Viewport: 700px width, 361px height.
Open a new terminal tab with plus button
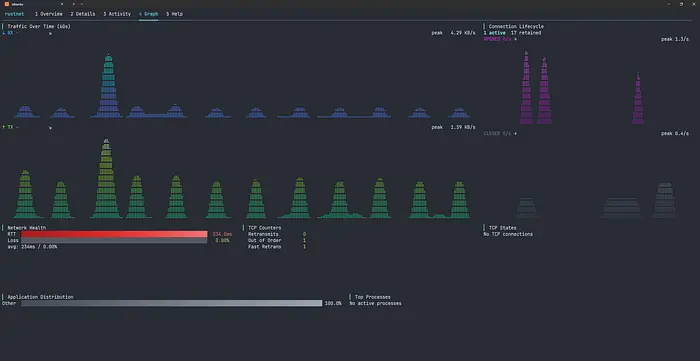pyautogui.click(x=74, y=4)
